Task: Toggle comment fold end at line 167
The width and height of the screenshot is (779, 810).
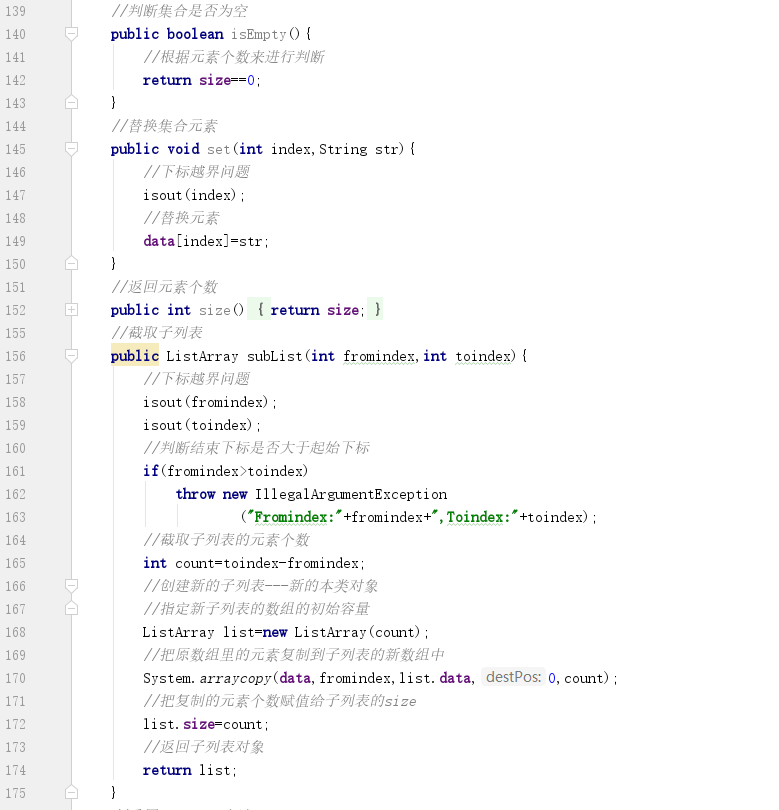Action: [71, 609]
